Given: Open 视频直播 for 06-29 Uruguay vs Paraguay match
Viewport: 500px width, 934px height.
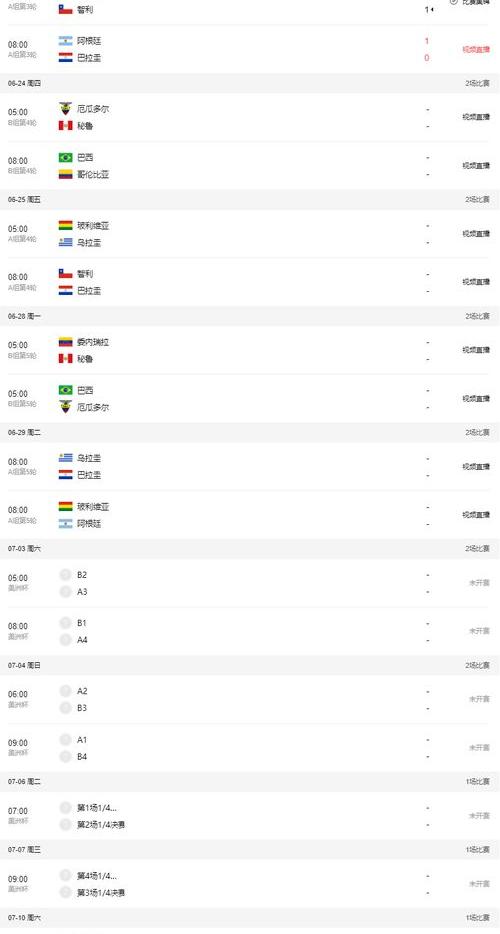Looking at the screenshot, I should (476, 466).
